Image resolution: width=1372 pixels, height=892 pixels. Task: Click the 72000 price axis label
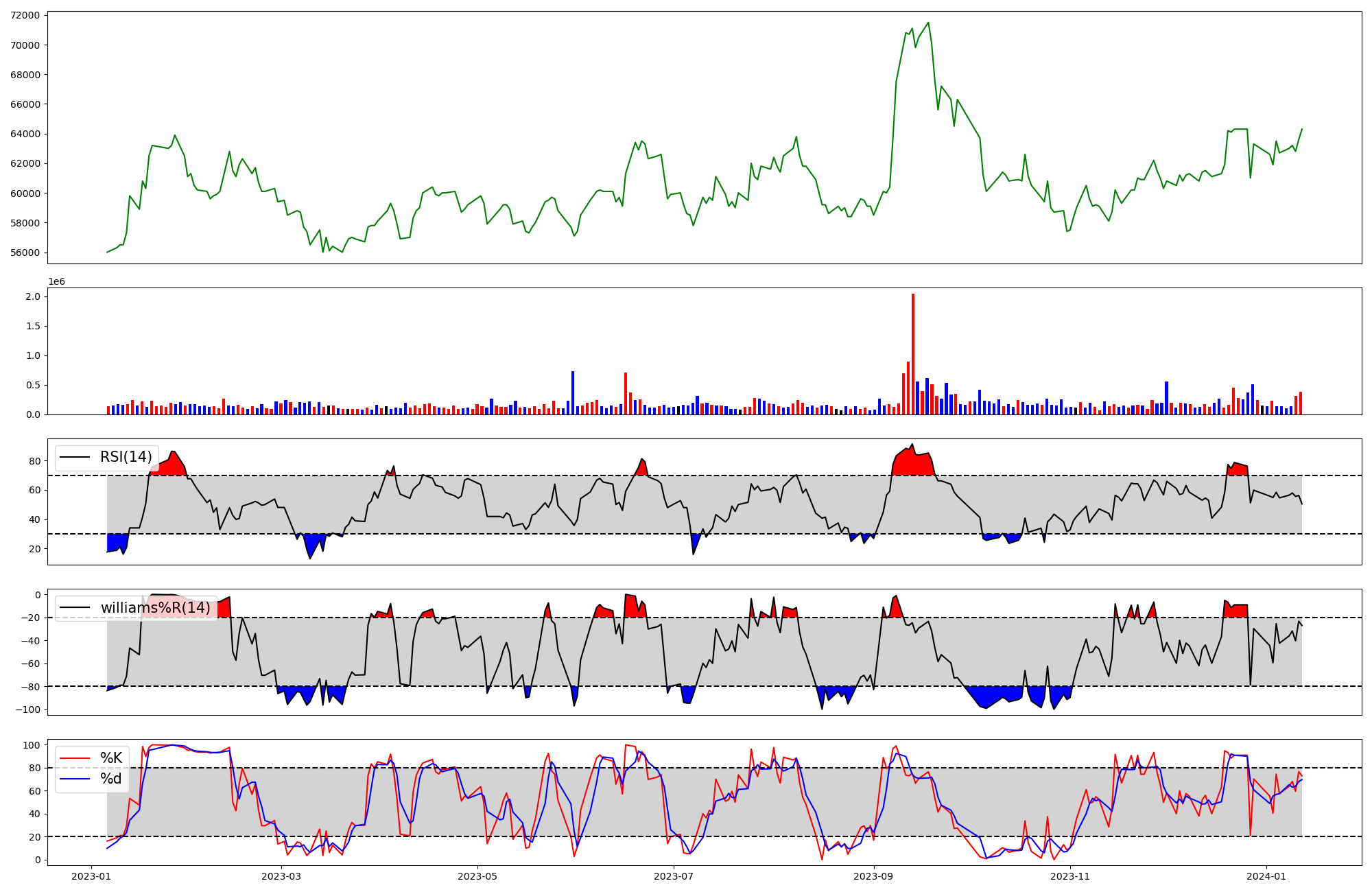[25, 15]
